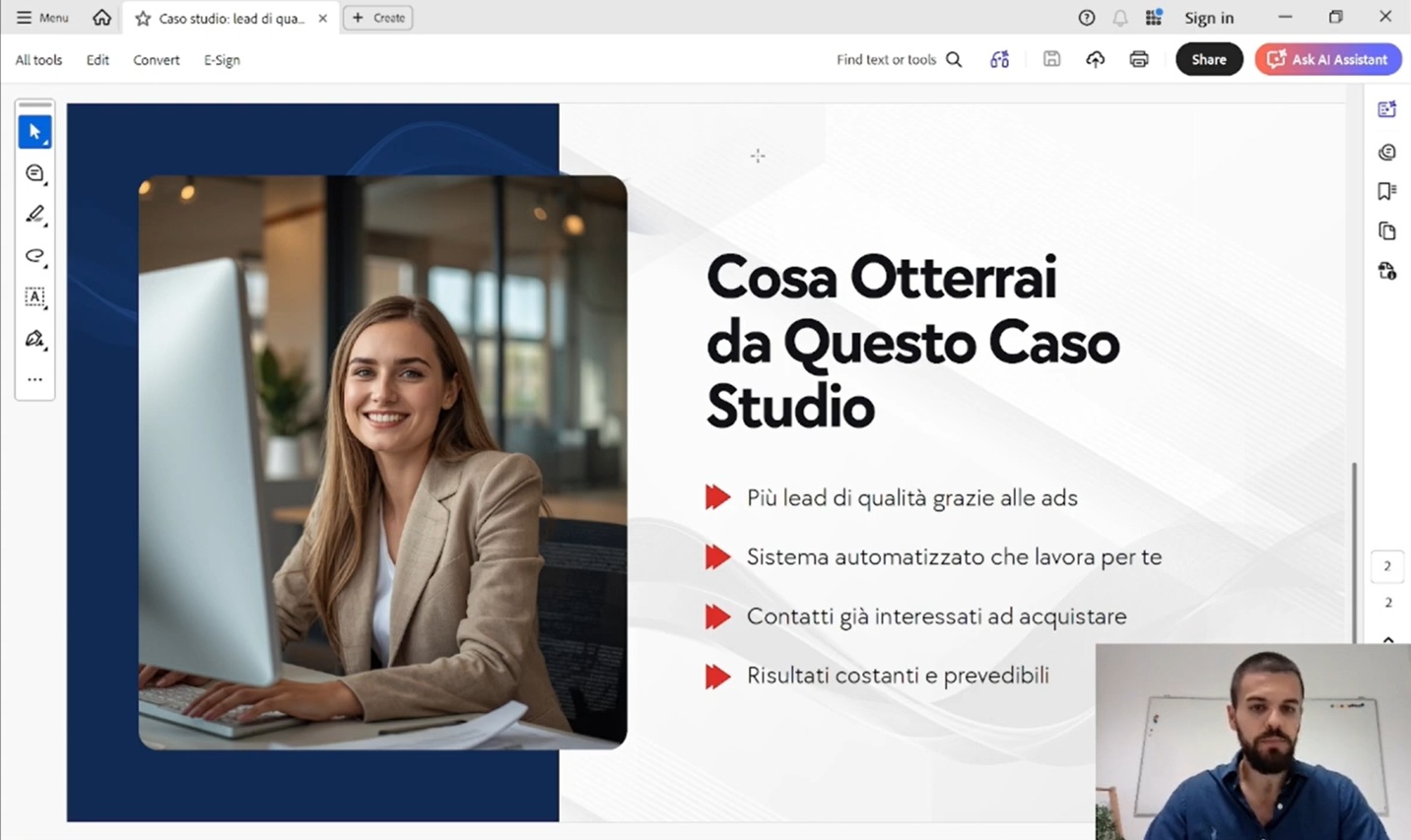Open the AI generative summary icon
The image size is (1411, 840).
[999, 60]
